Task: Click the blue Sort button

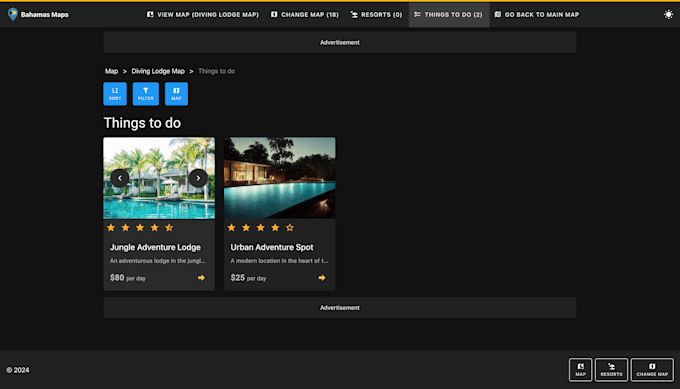Action: tap(115, 94)
